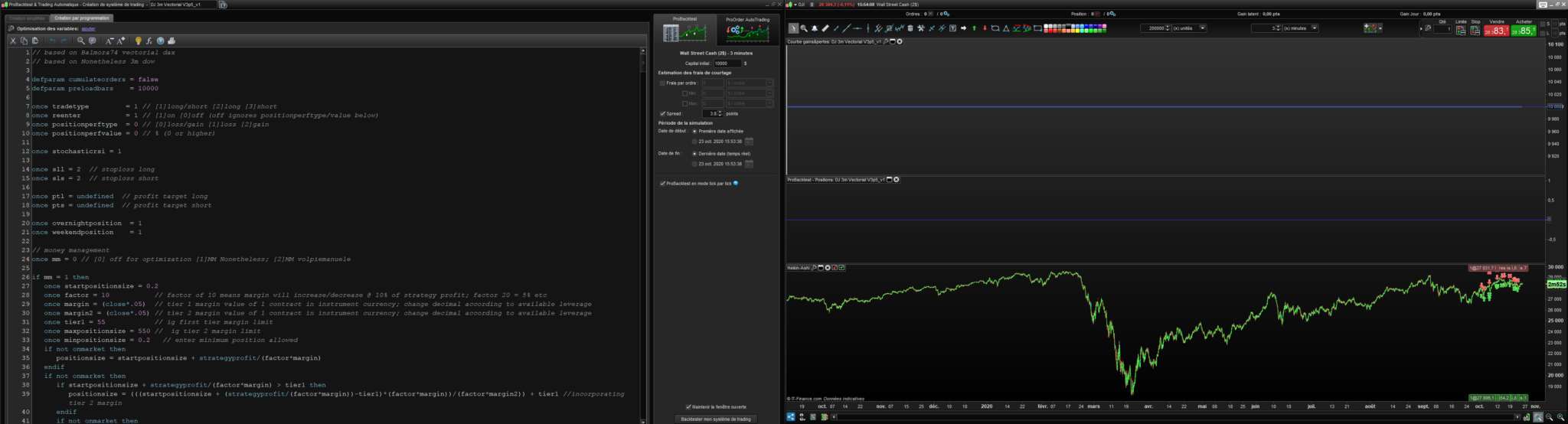Increase editor font size with A+ icon

[x=121, y=41]
